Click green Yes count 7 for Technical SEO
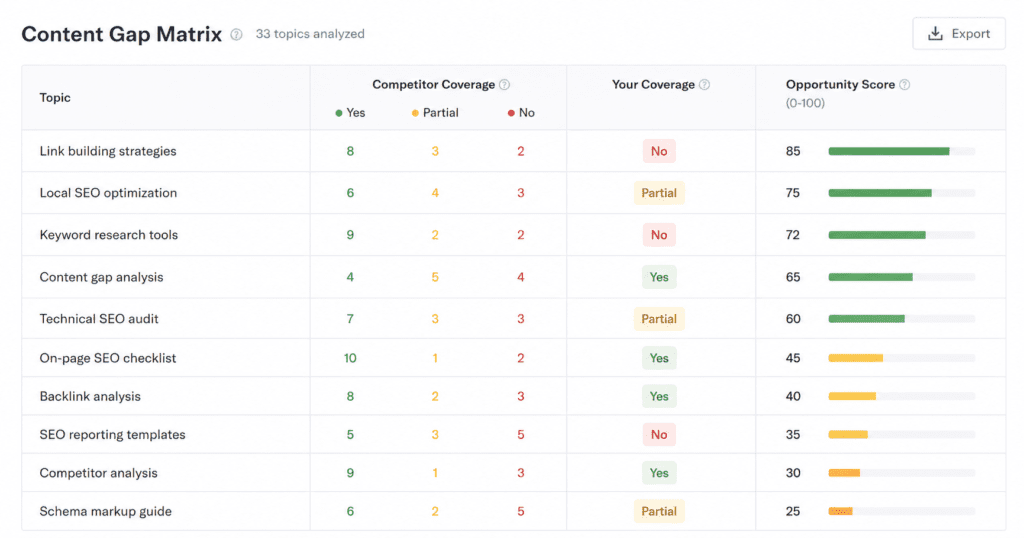 point(350,319)
